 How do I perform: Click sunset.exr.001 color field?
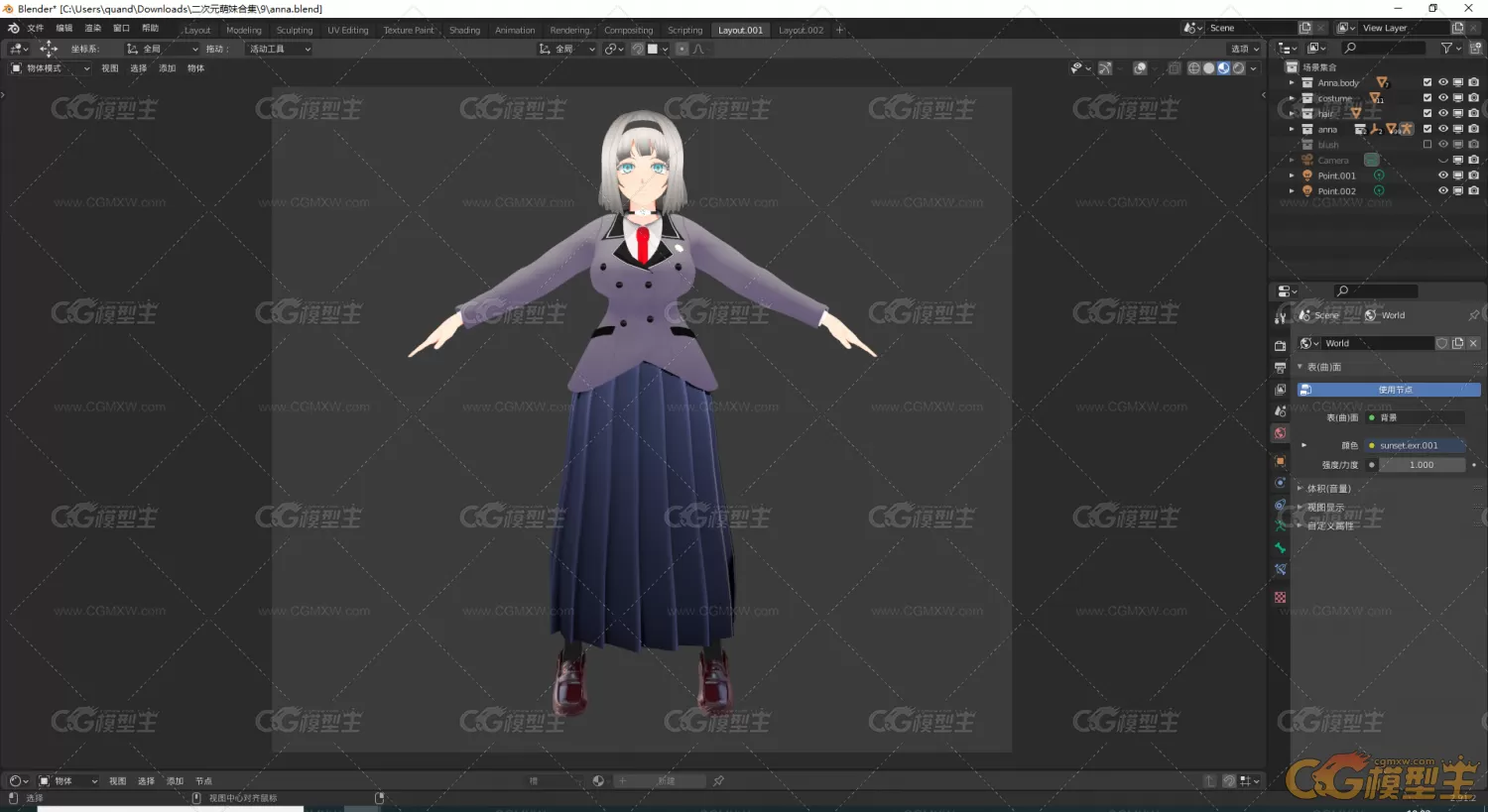coord(1415,445)
